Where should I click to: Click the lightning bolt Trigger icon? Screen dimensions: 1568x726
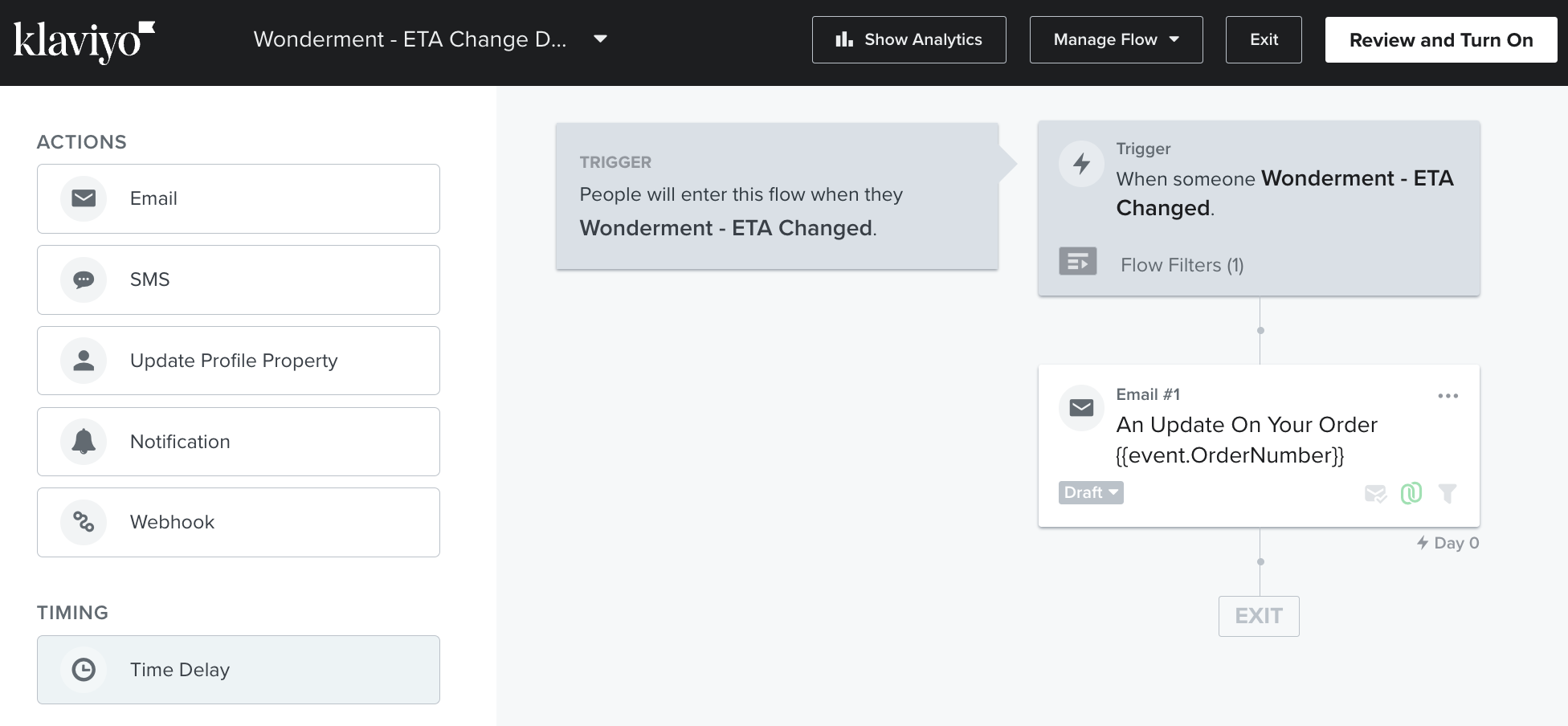1081,164
